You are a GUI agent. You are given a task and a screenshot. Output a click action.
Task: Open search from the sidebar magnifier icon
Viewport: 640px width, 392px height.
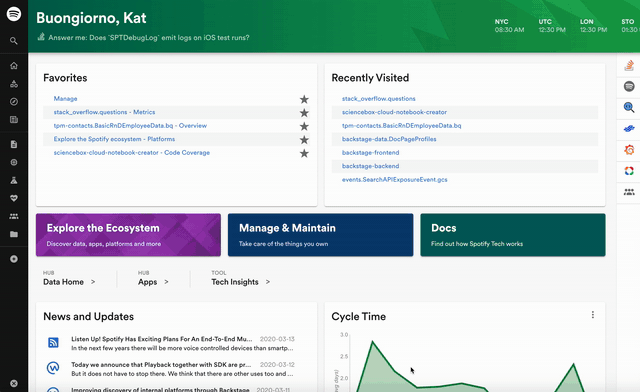(x=14, y=41)
